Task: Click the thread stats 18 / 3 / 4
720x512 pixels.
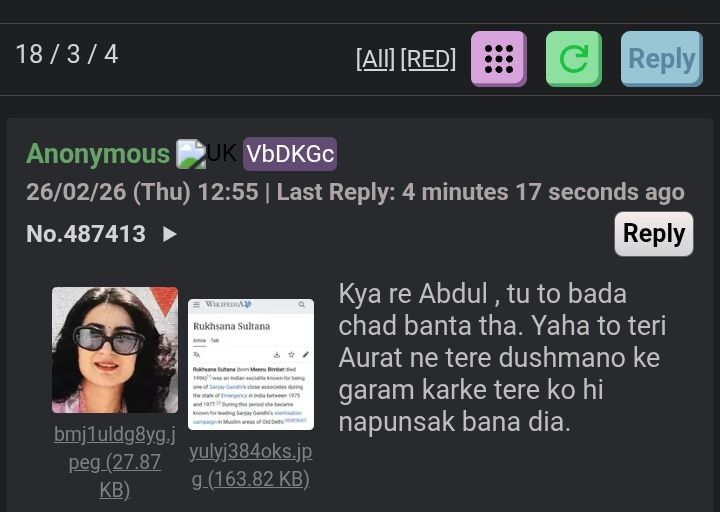Action: [x=67, y=54]
